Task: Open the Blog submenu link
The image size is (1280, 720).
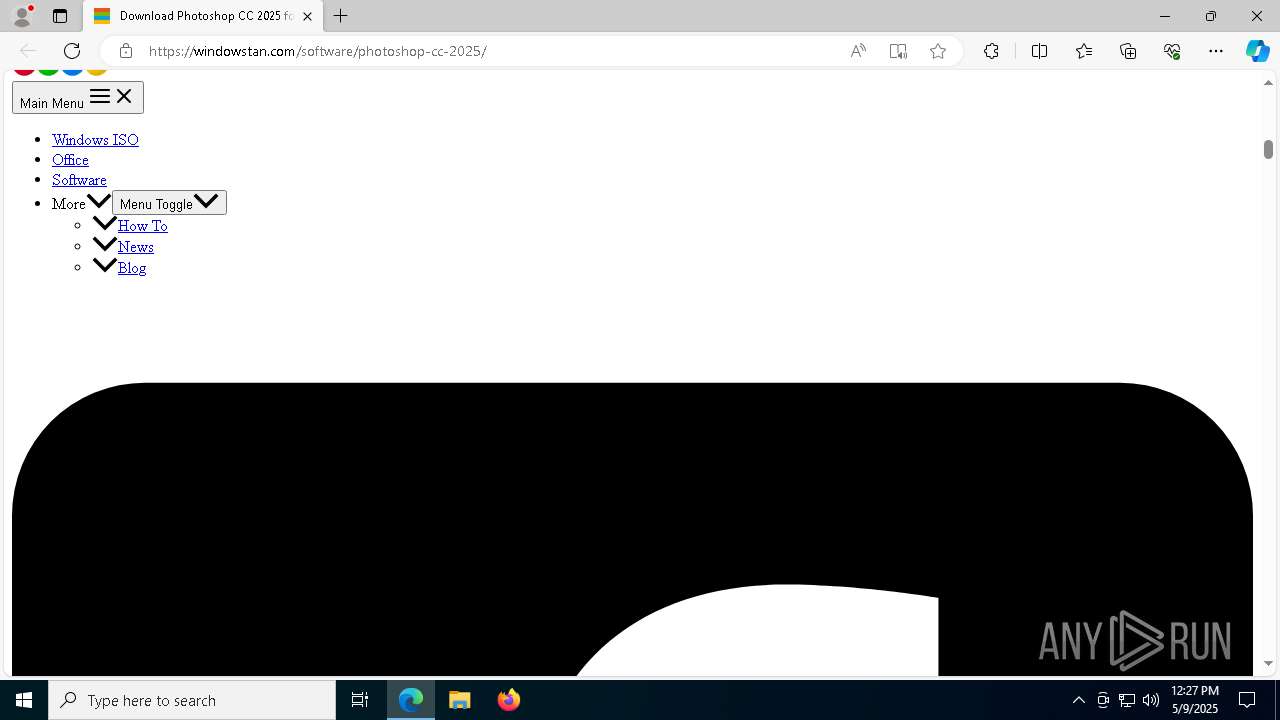Action: (x=132, y=268)
